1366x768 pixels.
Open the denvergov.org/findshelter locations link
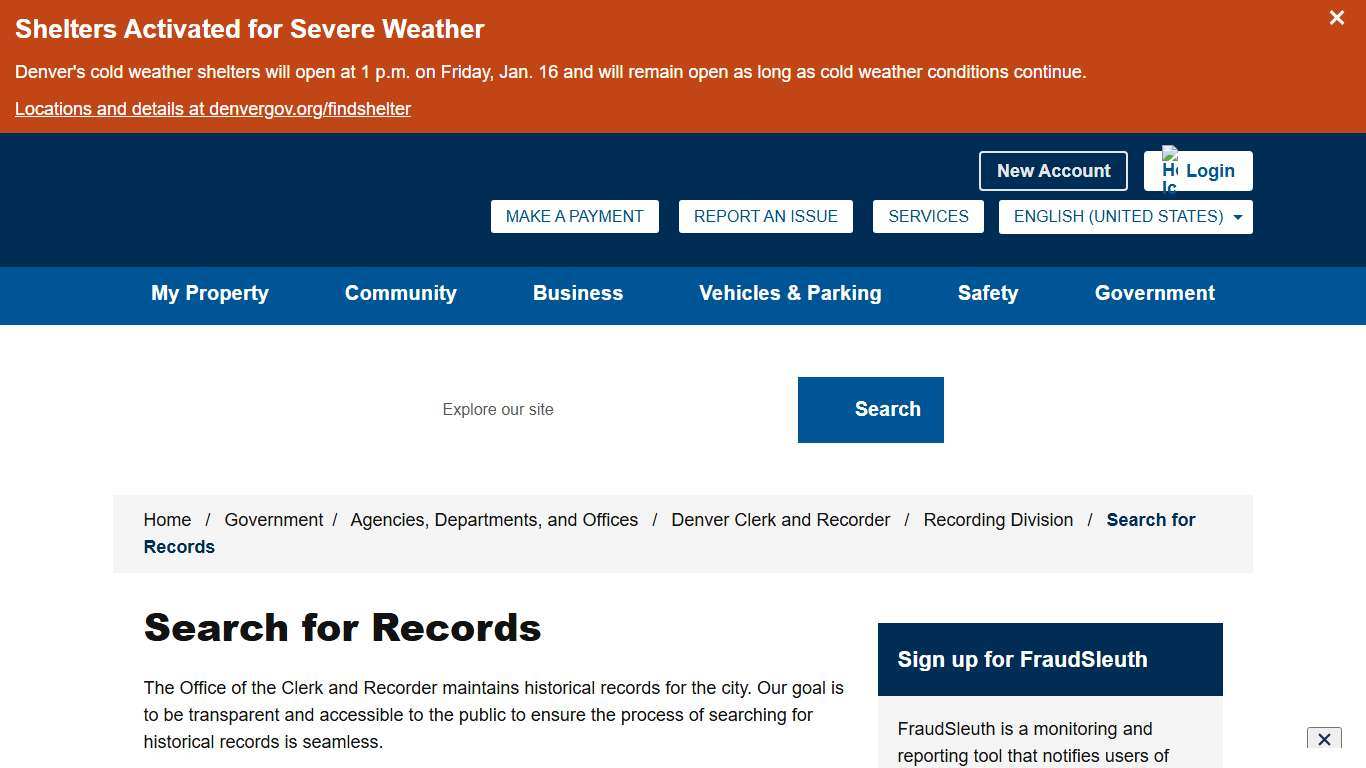(x=212, y=109)
